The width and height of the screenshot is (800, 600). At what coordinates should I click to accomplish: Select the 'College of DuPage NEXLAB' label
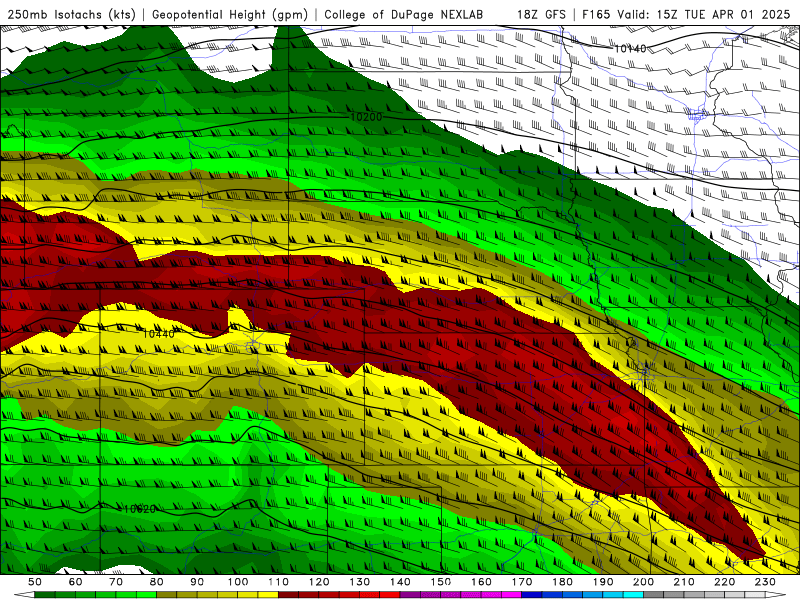pyautogui.click(x=403, y=14)
